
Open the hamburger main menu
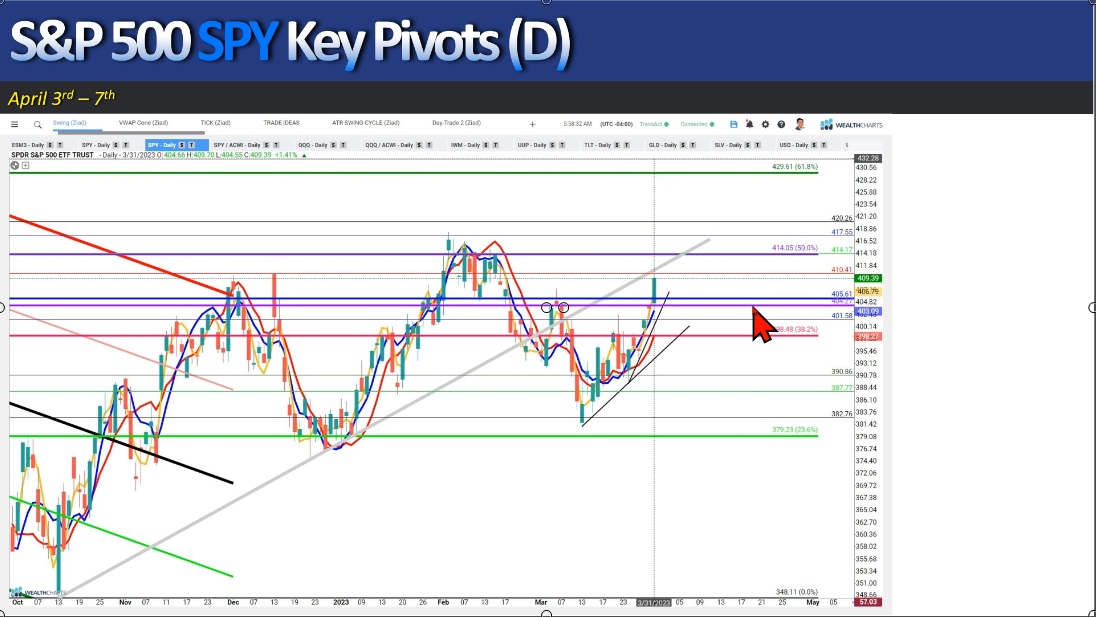point(15,124)
